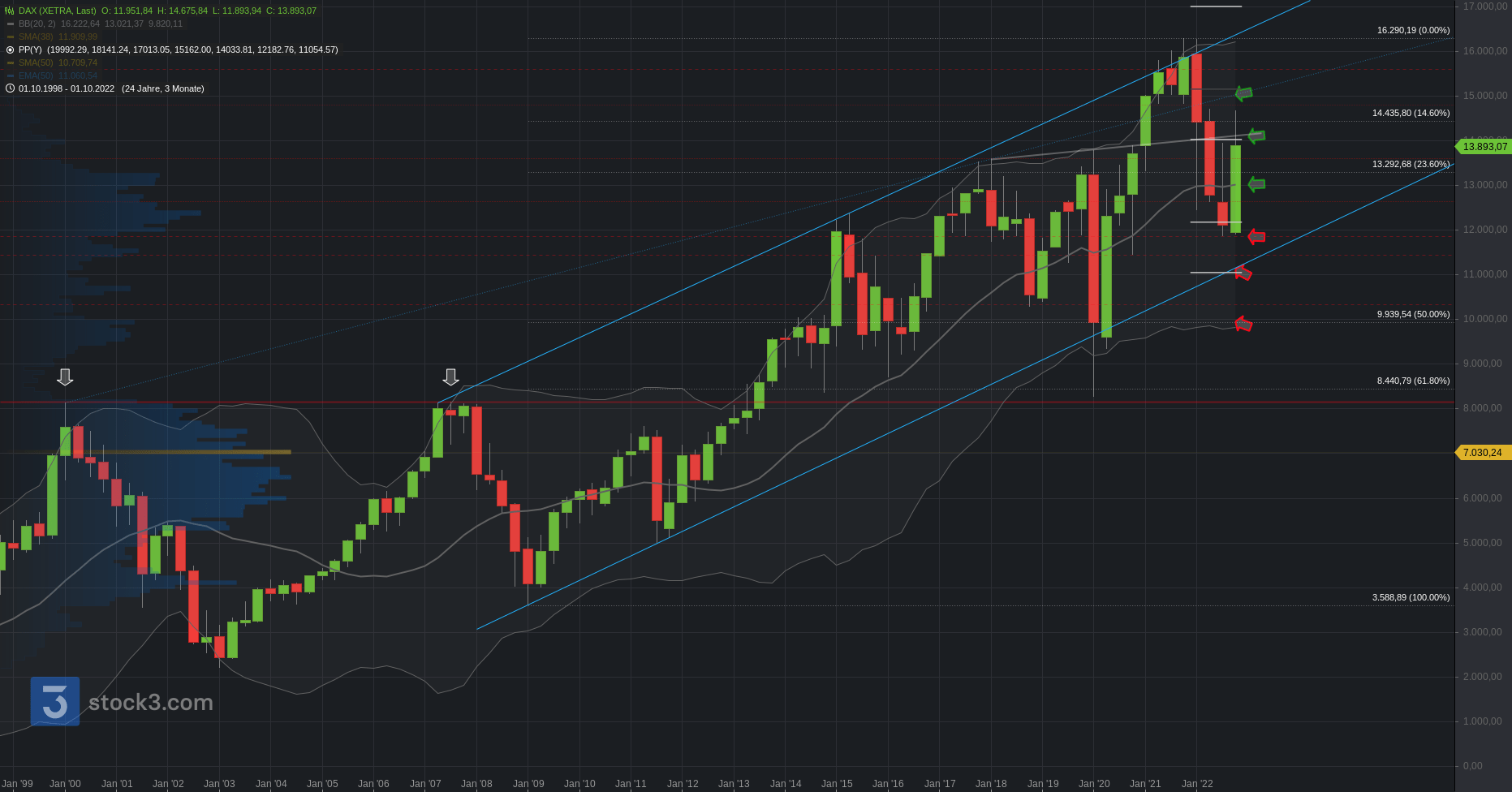Click the DAX chart-type candlestick icon
The image size is (1512, 792).
tap(10, 11)
